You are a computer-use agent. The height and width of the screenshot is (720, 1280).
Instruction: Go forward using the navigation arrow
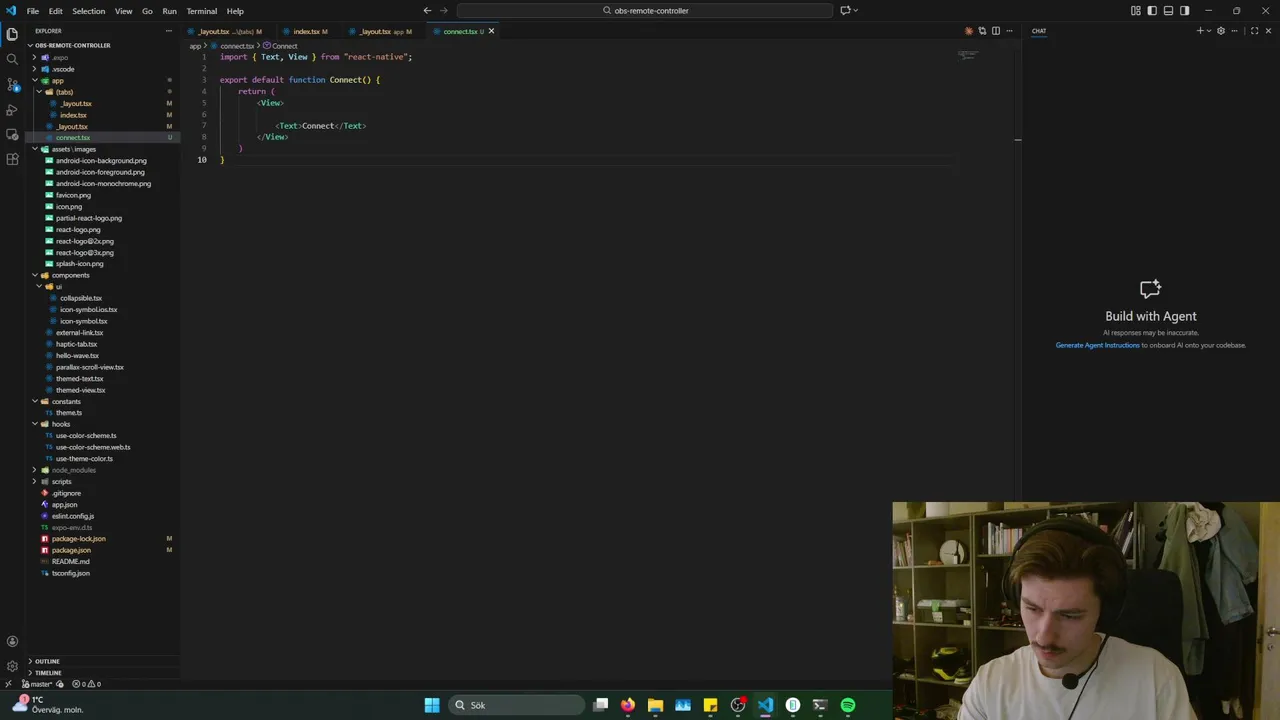tap(444, 10)
